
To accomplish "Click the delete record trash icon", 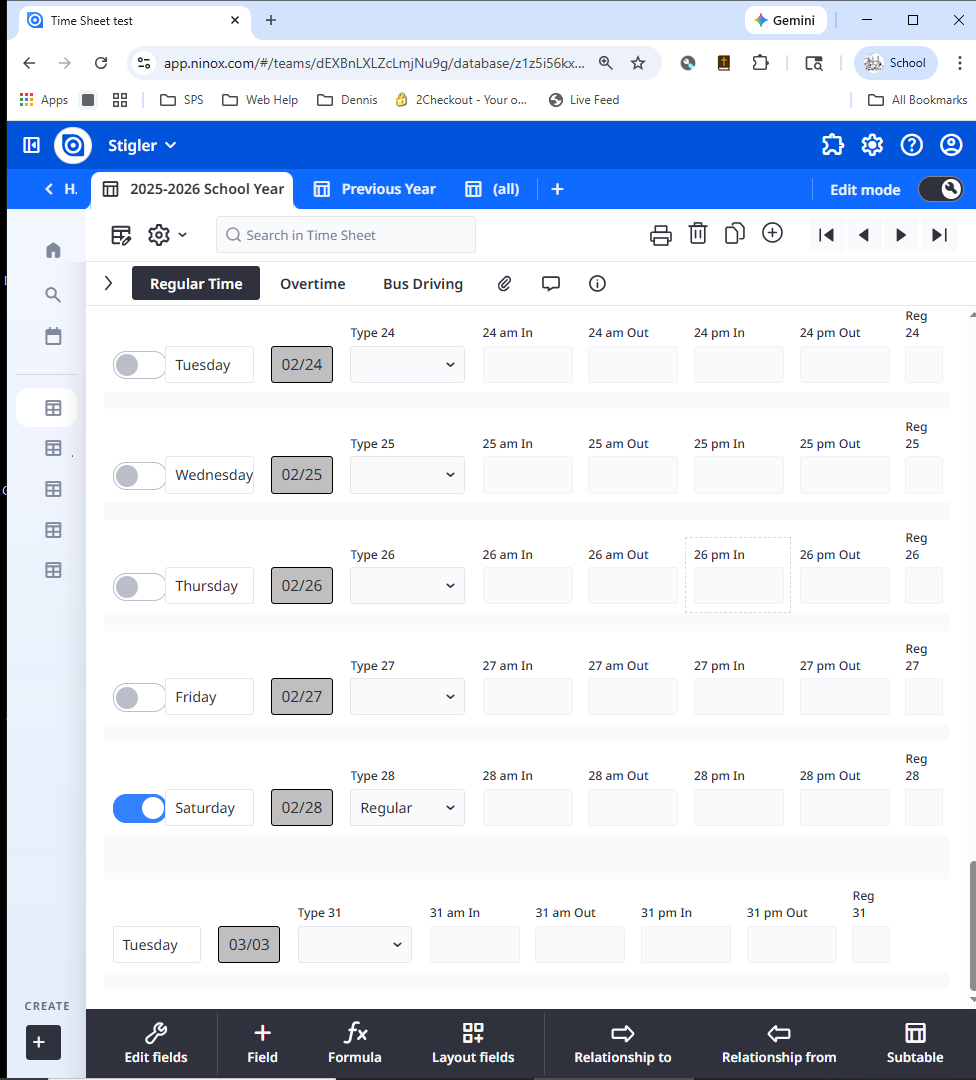I will (x=698, y=234).
